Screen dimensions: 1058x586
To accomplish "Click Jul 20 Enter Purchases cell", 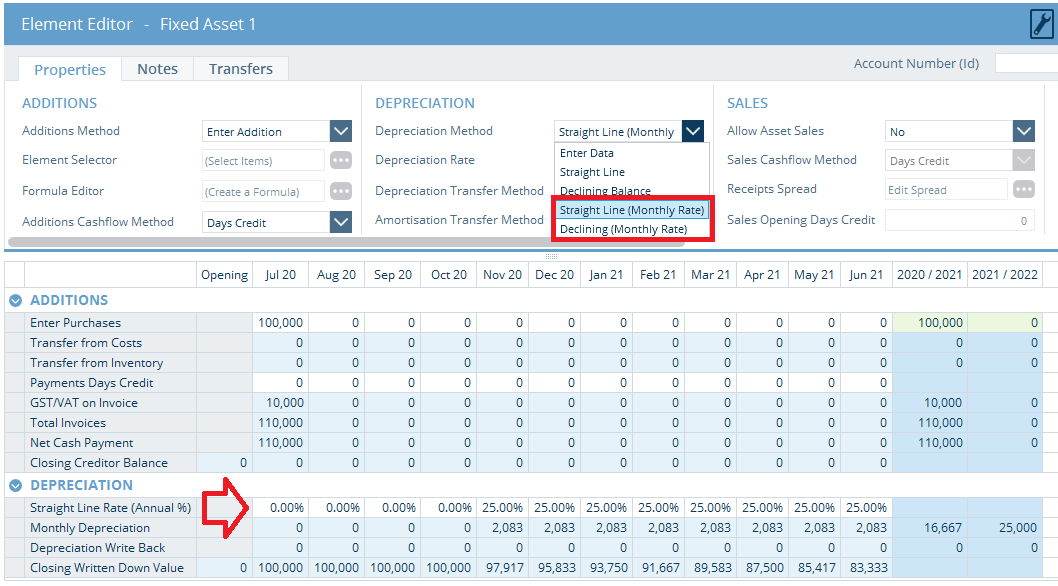I will (x=280, y=323).
